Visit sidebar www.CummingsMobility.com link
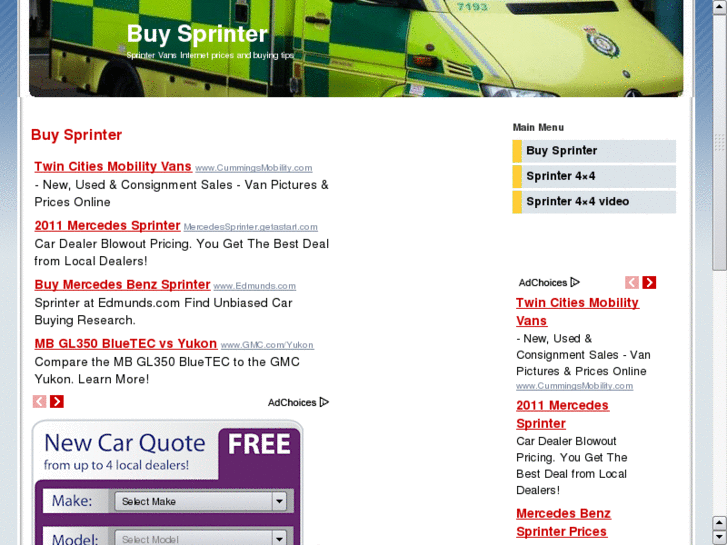 (x=574, y=386)
